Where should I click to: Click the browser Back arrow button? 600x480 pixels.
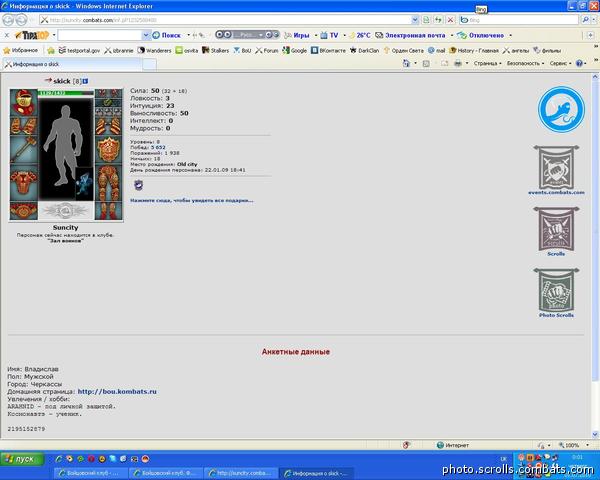[8, 20]
